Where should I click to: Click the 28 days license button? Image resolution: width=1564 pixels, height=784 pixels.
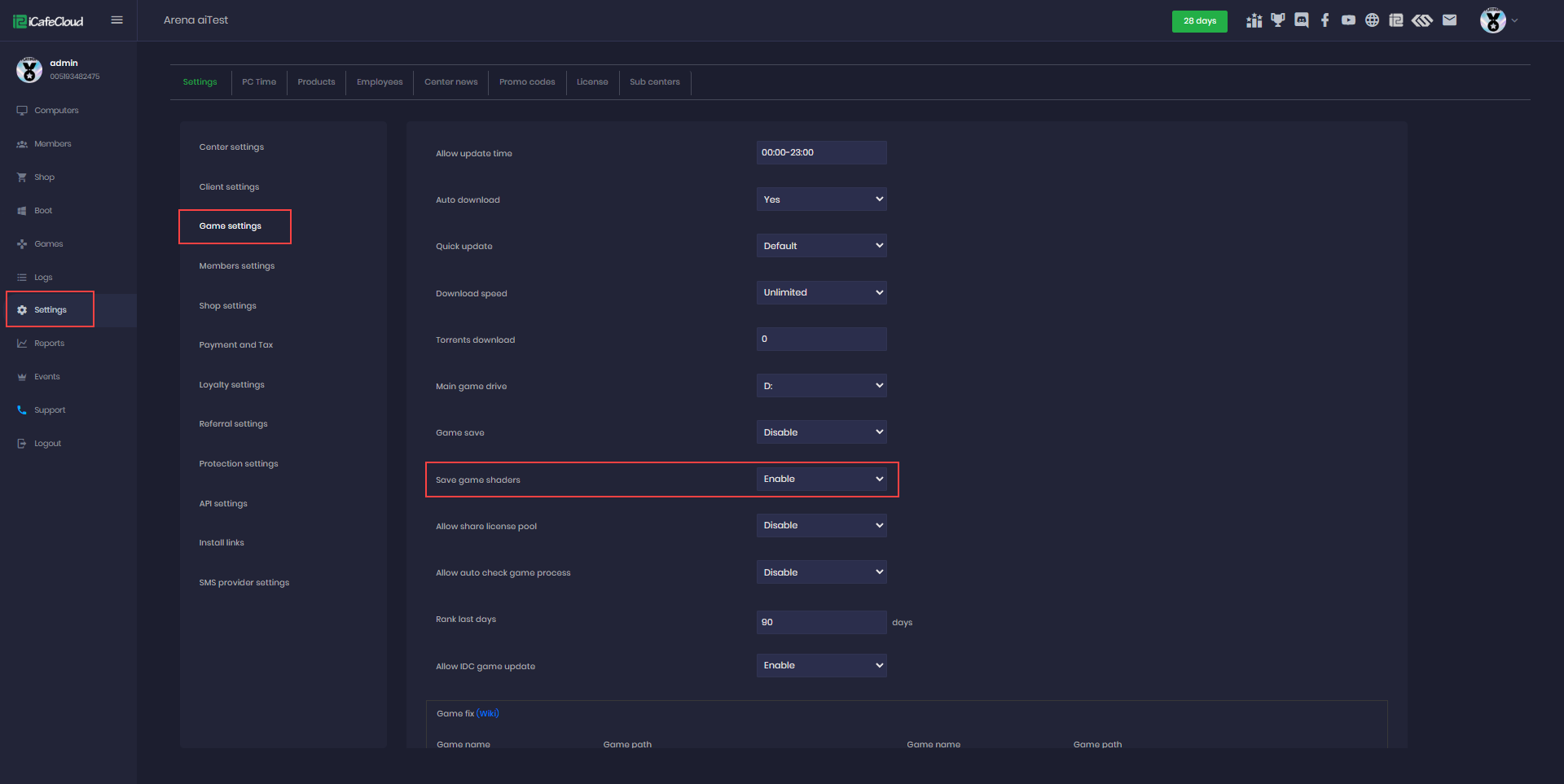tap(1199, 21)
